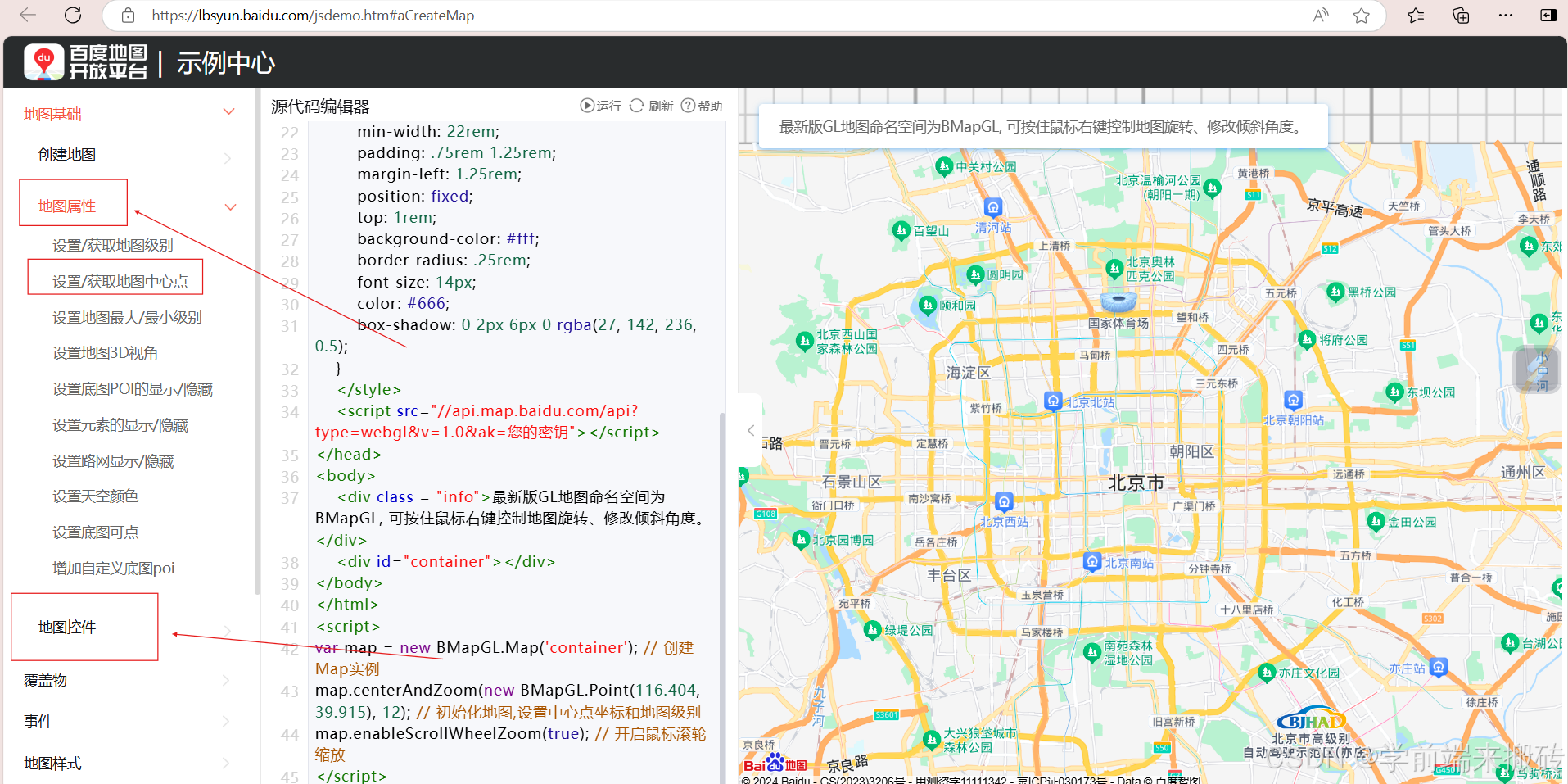The height and width of the screenshot is (784, 1568).
Task: Open the browser favorites list icon
Action: pos(1416,16)
